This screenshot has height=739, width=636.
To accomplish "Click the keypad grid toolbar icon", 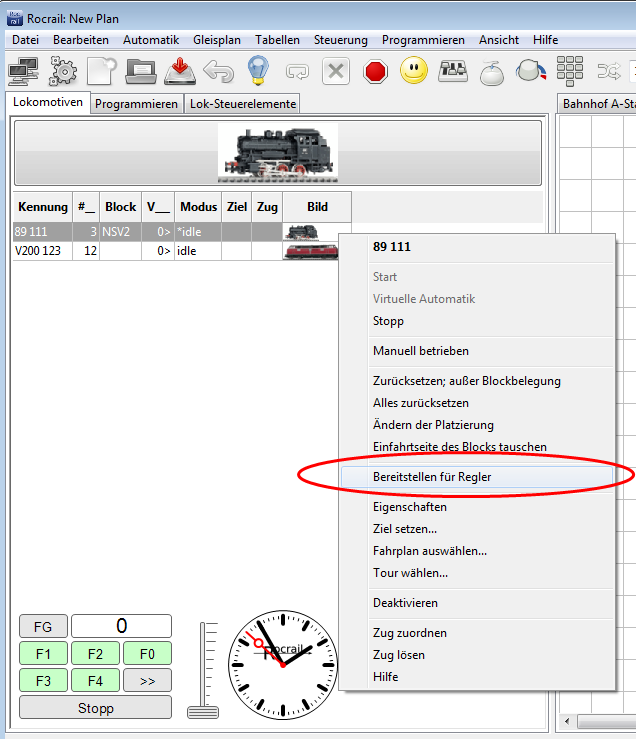I will pos(570,71).
